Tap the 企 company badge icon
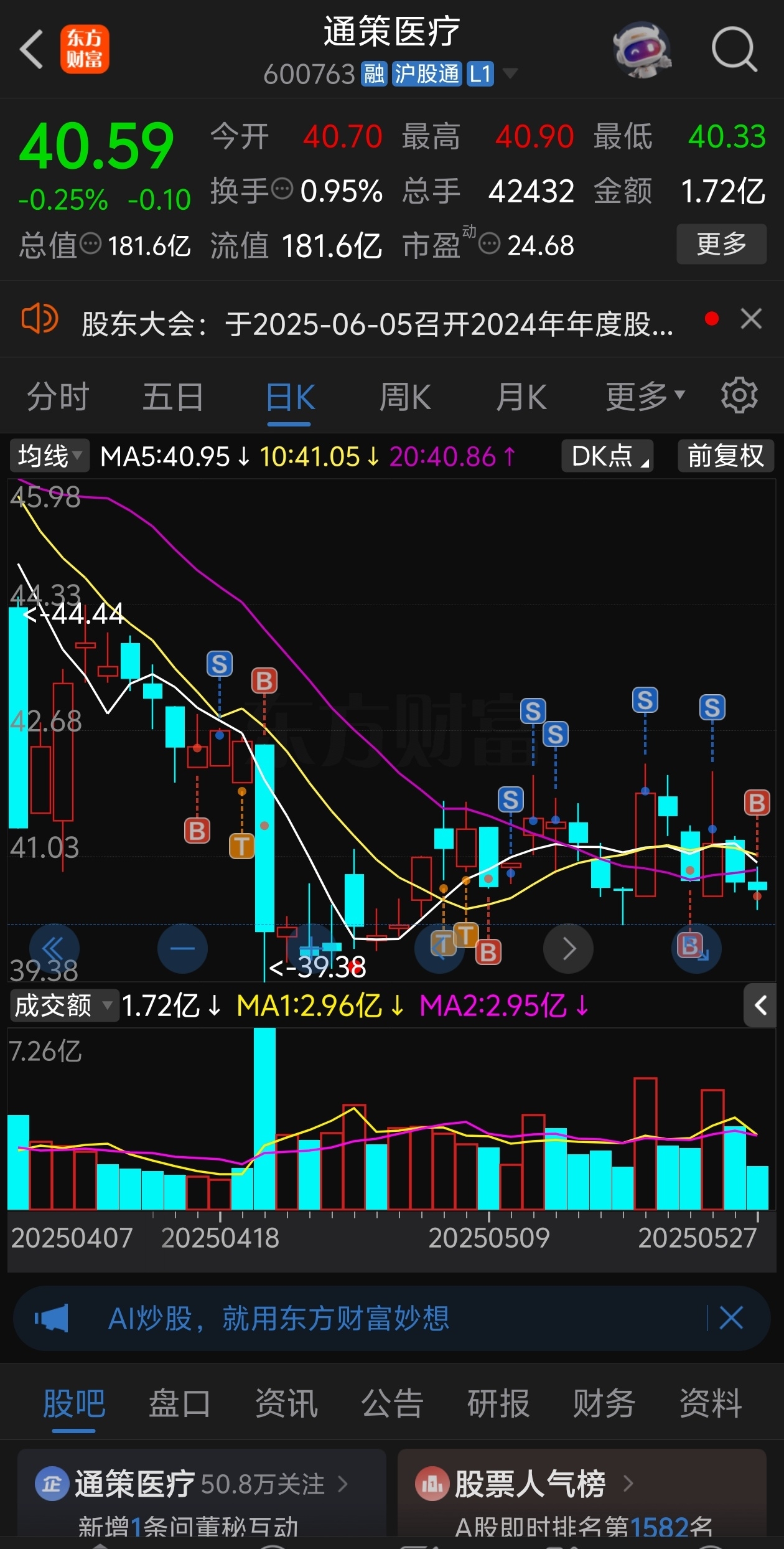Image resolution: width=784 pixels, height=1549 pixels. [x=52, y=1484]
